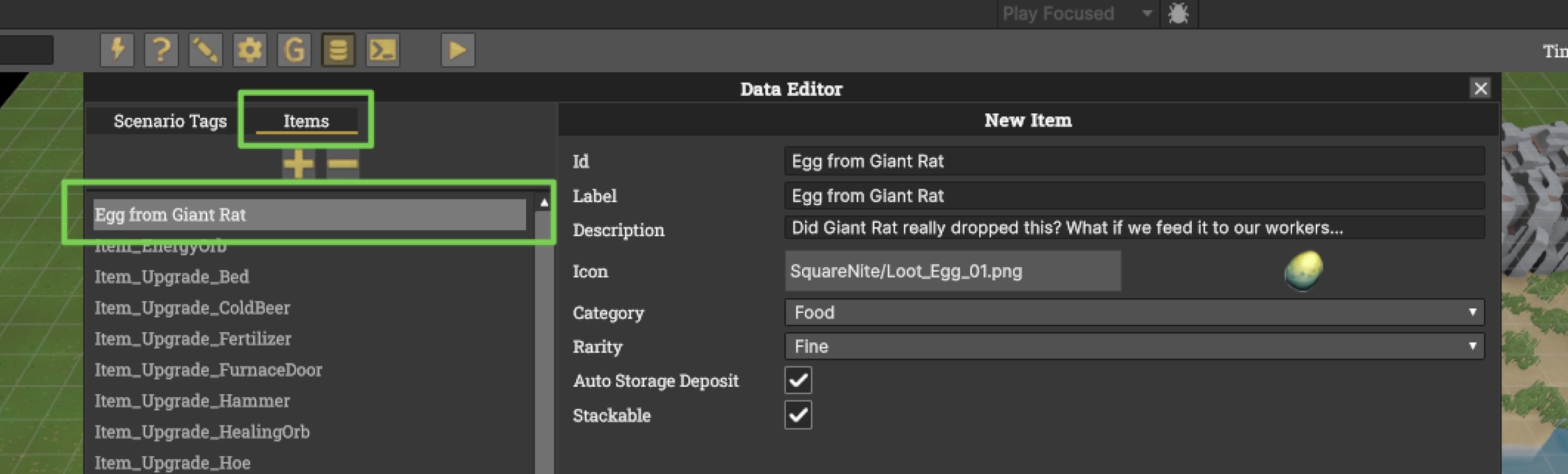
Task: Open the gear settings toolbar icon
Action: click(249, 50)
